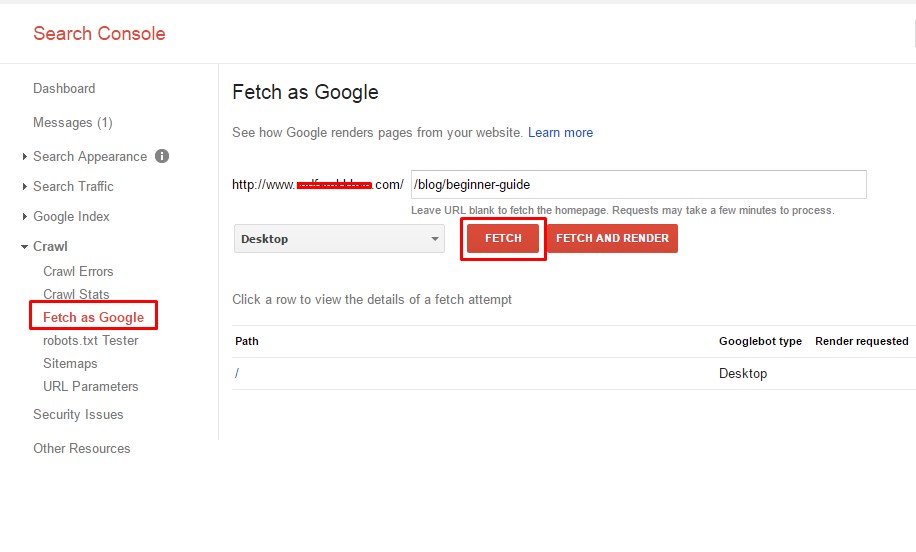
Task: Open Other Resources in sidebar
Action: [82, 448]
